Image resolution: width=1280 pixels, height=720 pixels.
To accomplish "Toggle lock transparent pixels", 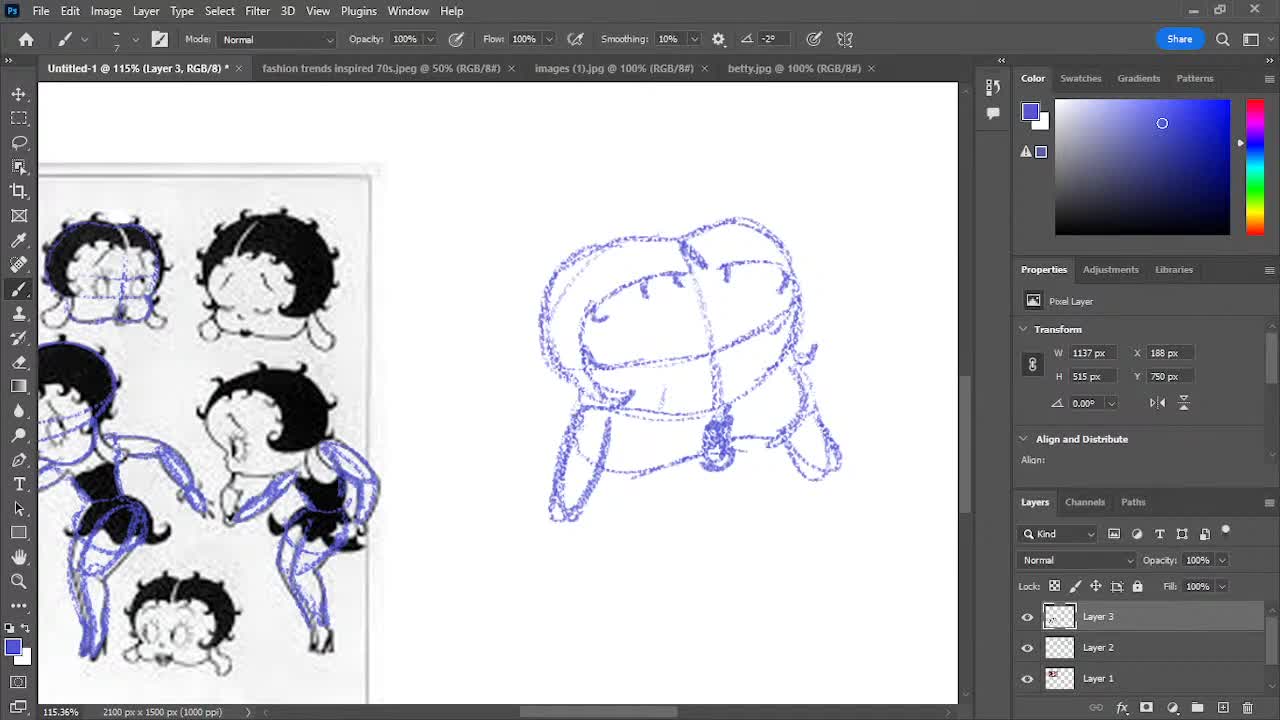I will (1054, 586).
